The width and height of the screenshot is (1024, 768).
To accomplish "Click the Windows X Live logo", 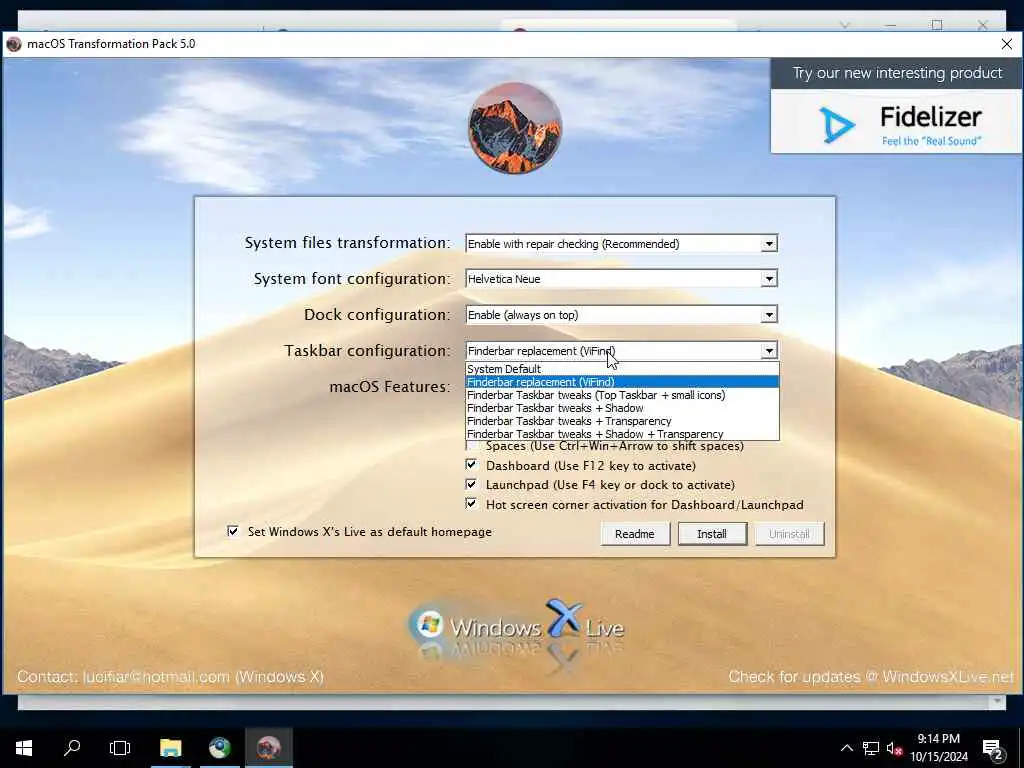I will pos(516,627).
